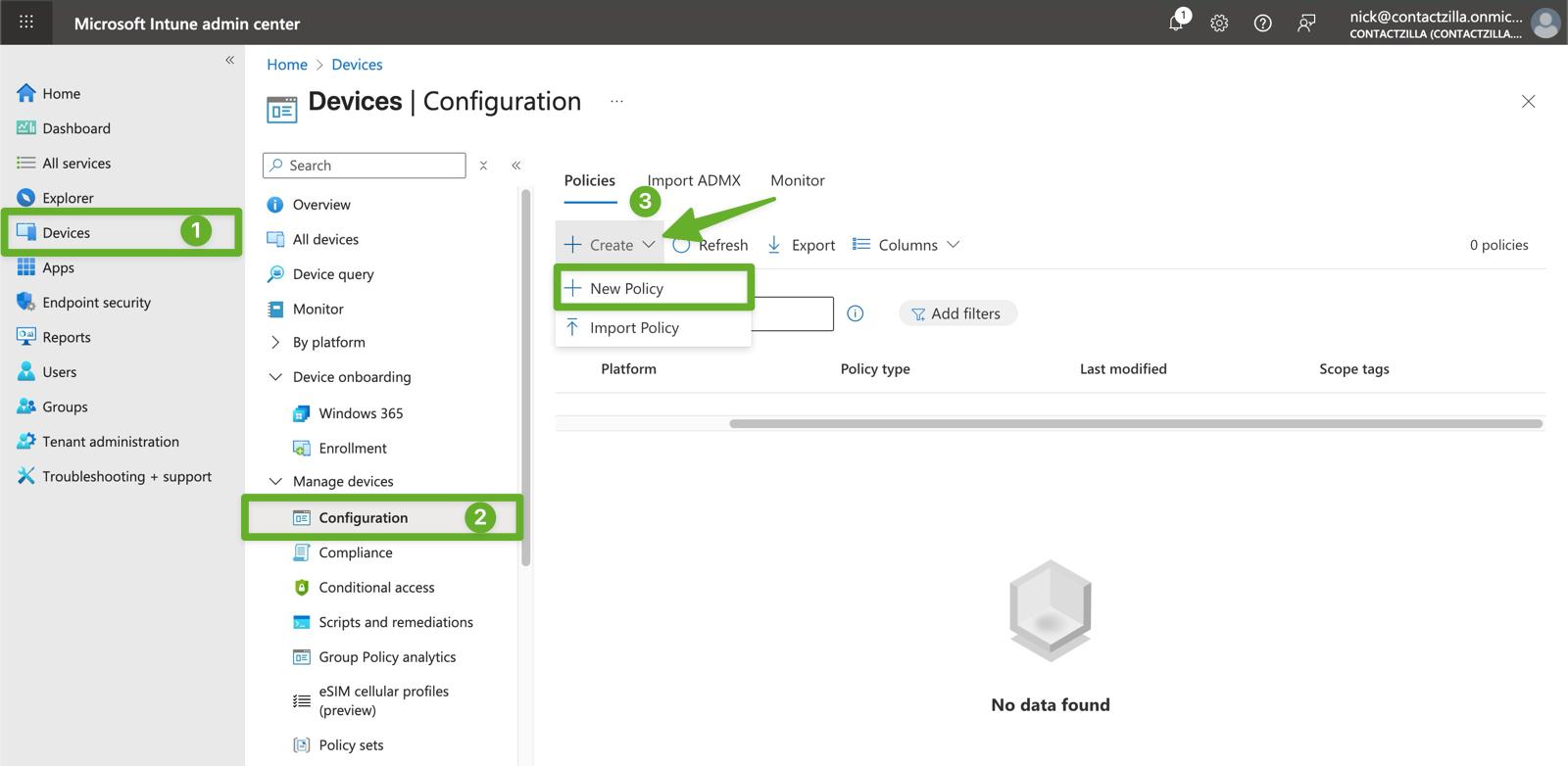Image resolution: width=1568 pixels, height=766 pixels.
Task: Sort by Platform column header
Action: [x=629, y=369]
